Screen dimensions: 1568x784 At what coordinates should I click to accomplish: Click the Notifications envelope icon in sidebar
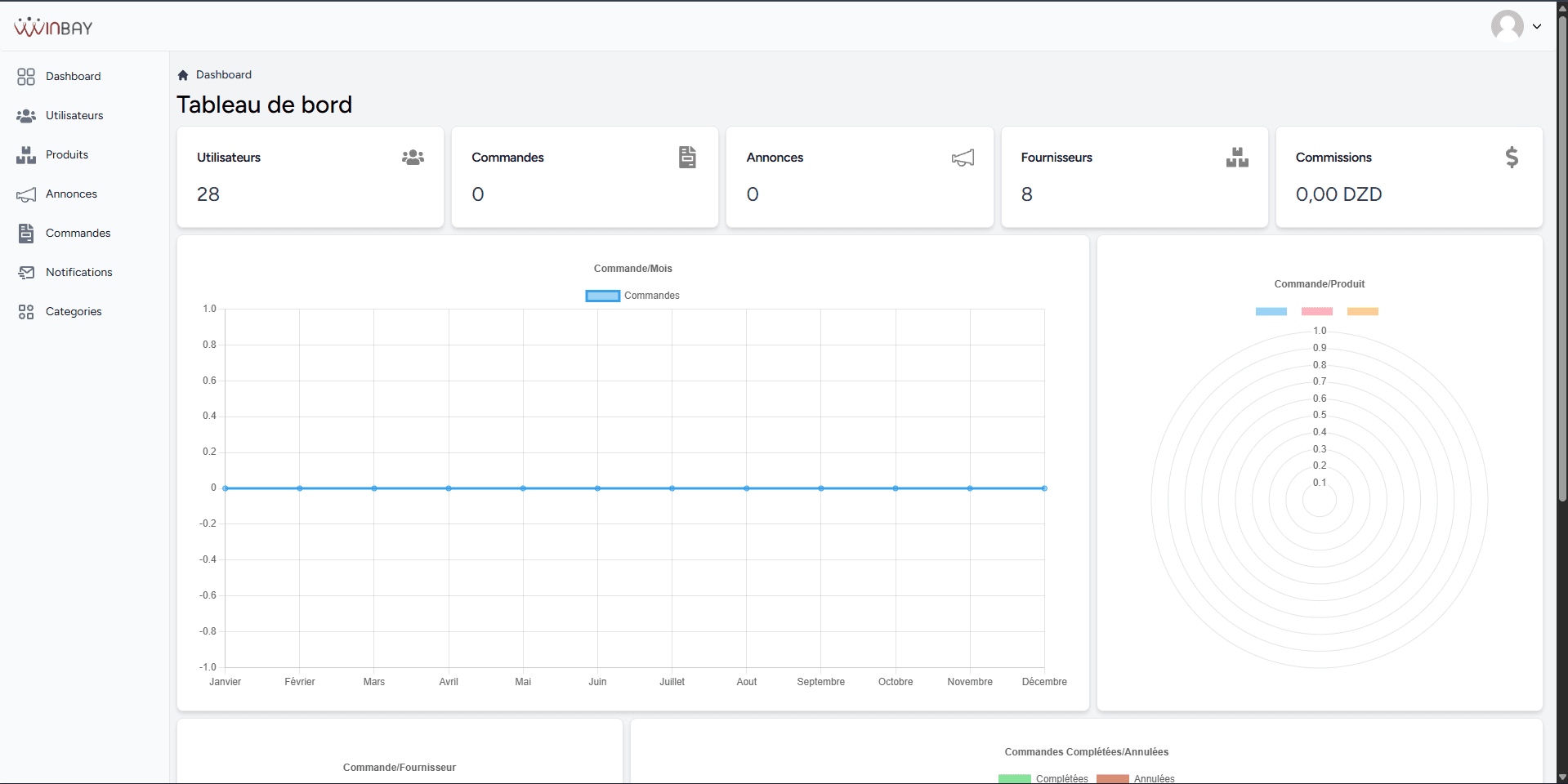coord(26,273)
